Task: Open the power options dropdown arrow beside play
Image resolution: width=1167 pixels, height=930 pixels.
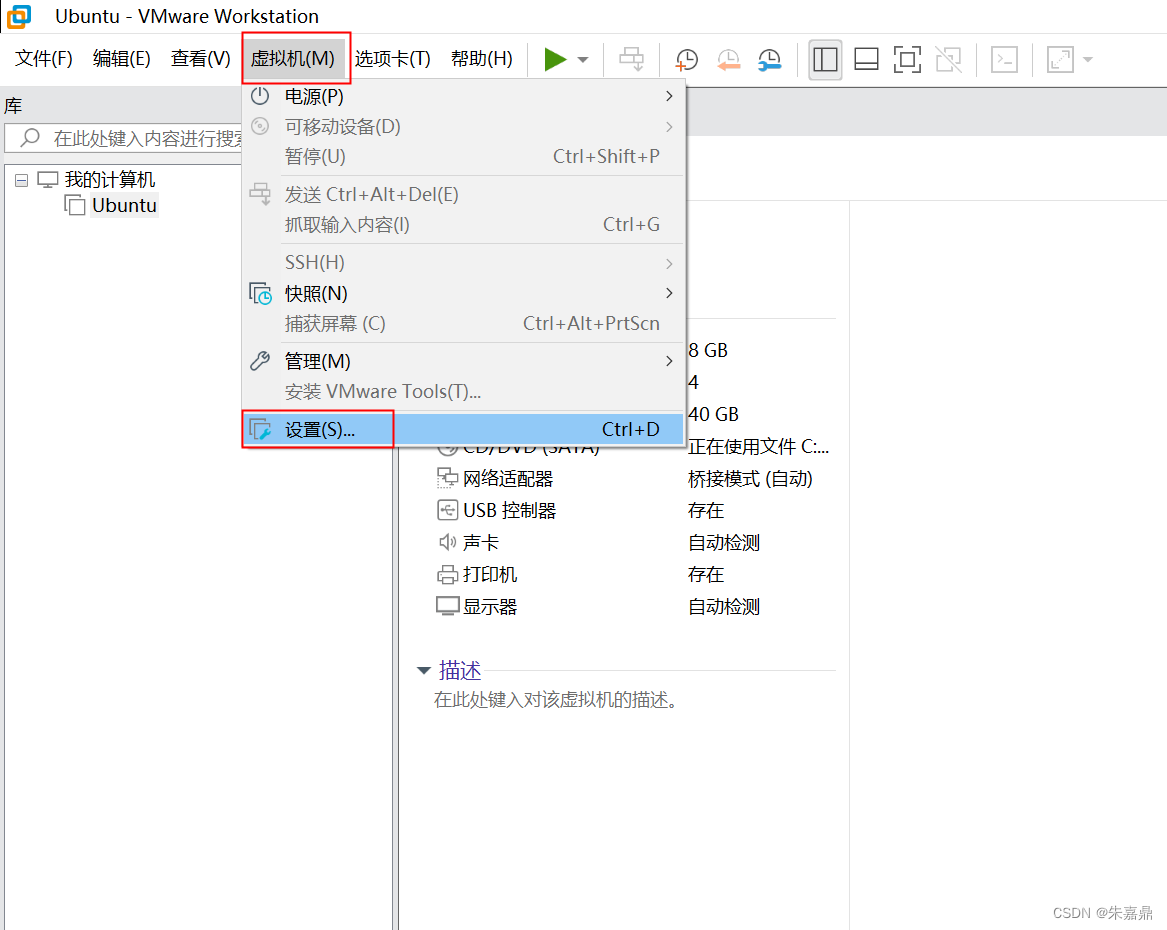Action: pyautogui.click(x=583, y=60)
